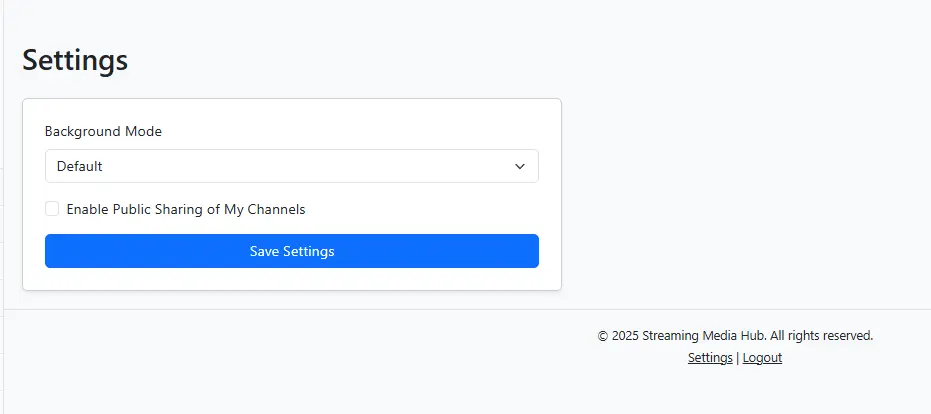Click the copyright text for Streaming Media Hub
931x414 pixels.
pos(735,336)
